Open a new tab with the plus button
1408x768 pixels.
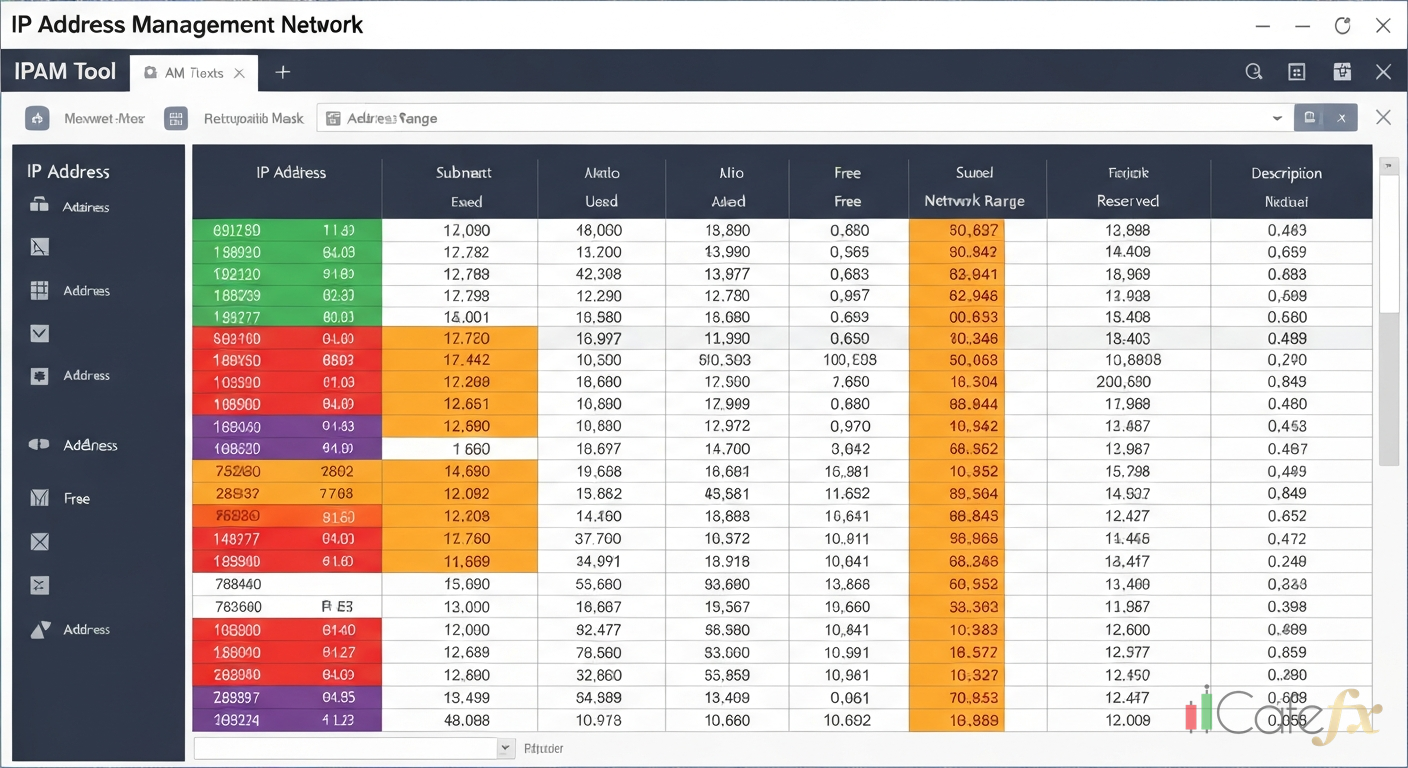coord(282,72)
